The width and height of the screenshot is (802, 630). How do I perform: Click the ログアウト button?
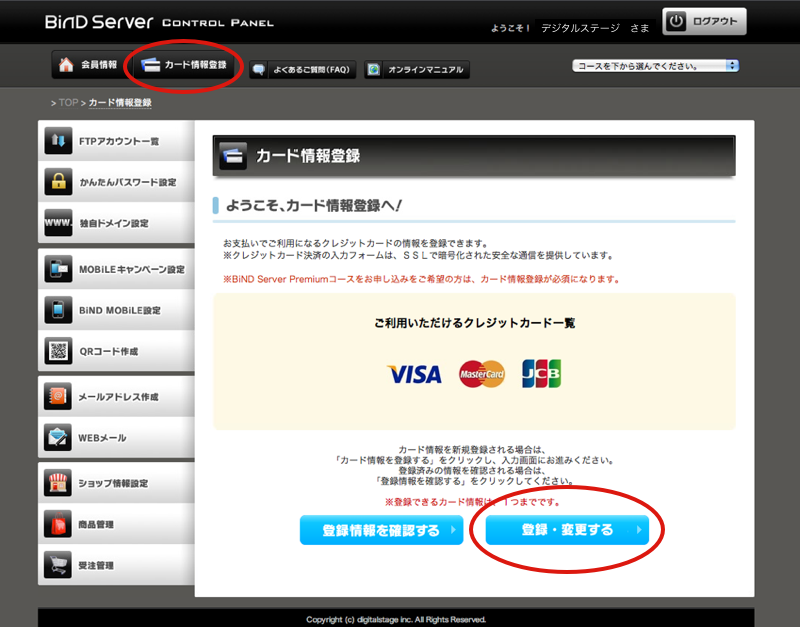pyautogui.click(x=704, y=21)
